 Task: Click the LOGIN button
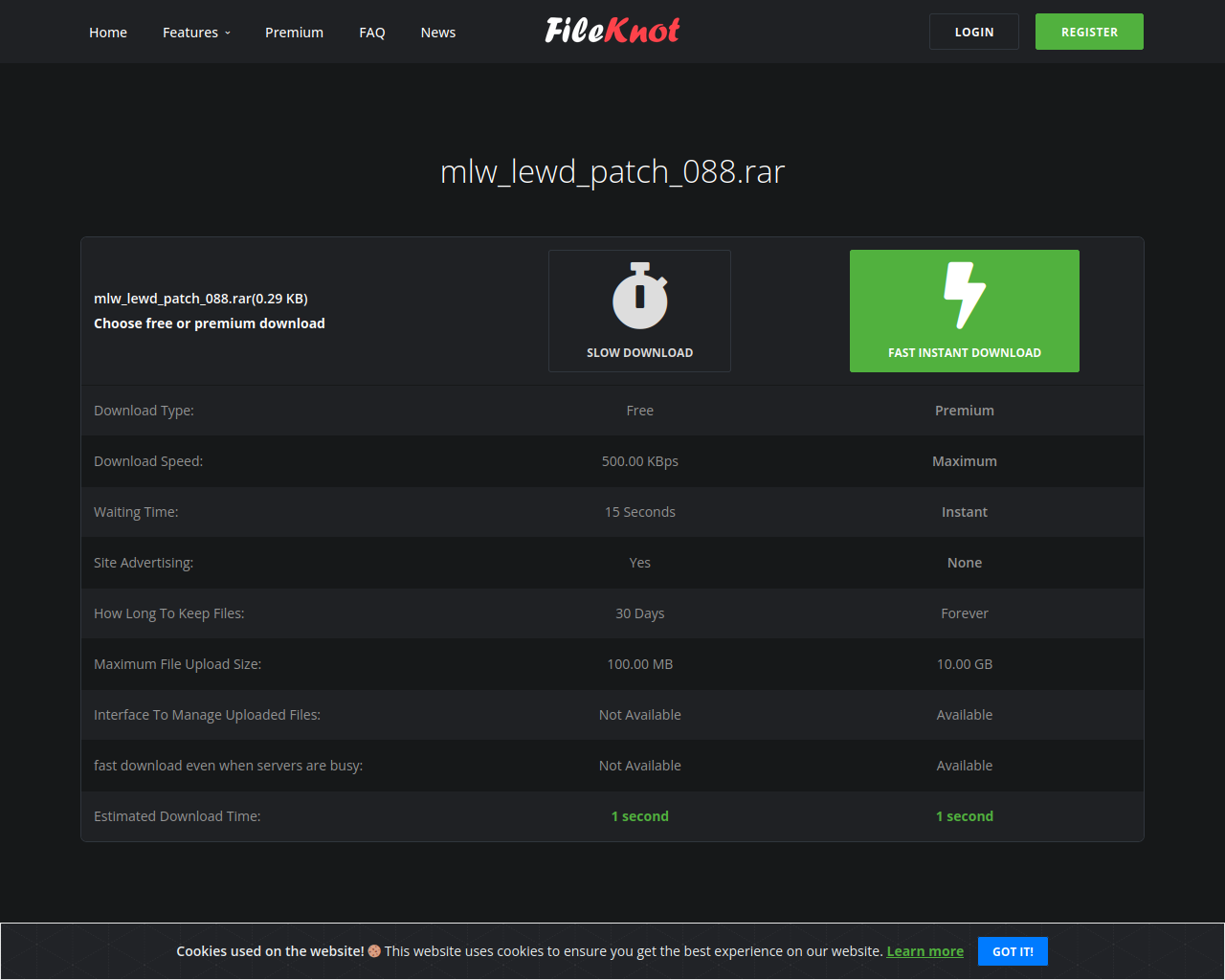974,32
